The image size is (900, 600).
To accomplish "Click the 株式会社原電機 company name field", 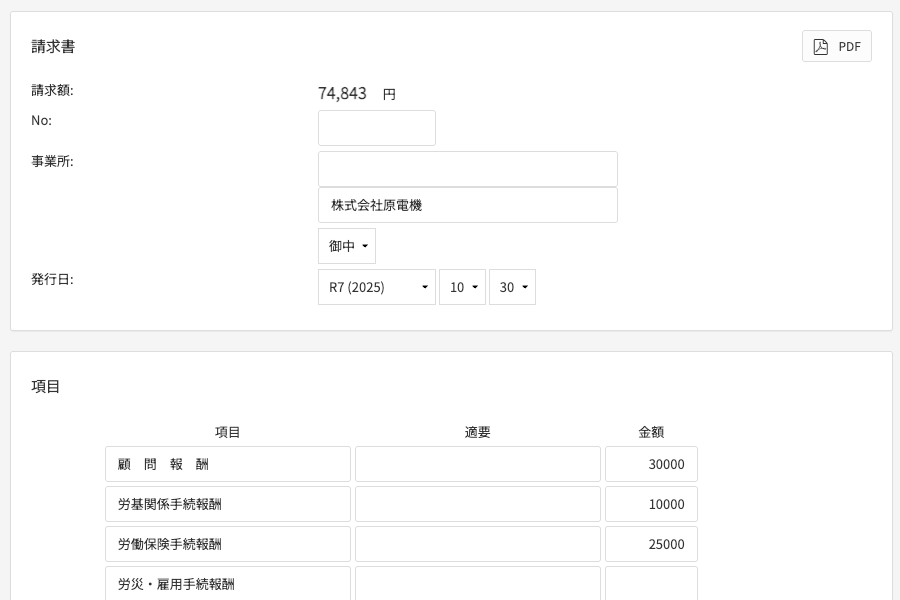I will [467, 205].
